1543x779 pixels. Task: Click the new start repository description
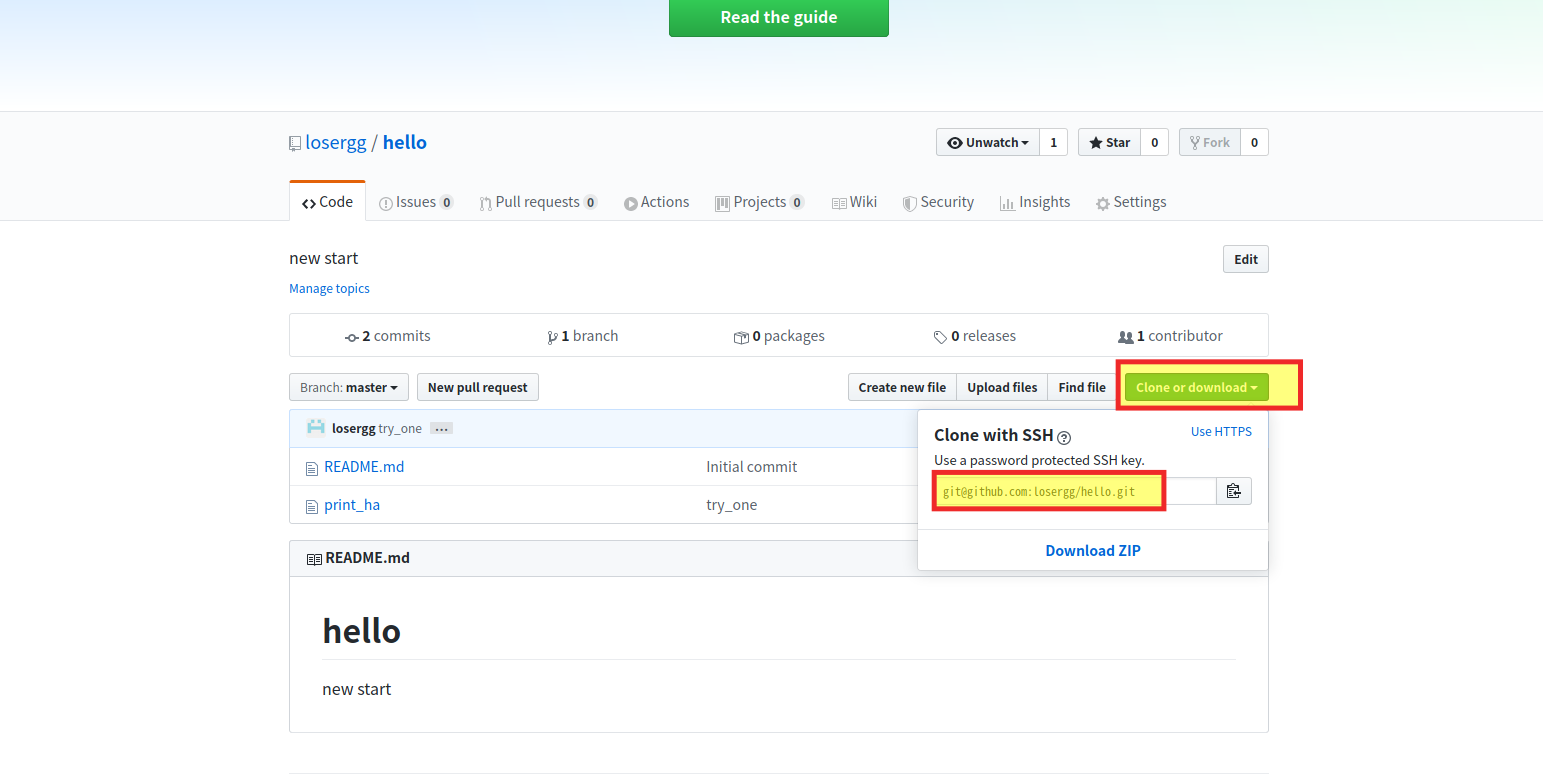click(324, 258)
